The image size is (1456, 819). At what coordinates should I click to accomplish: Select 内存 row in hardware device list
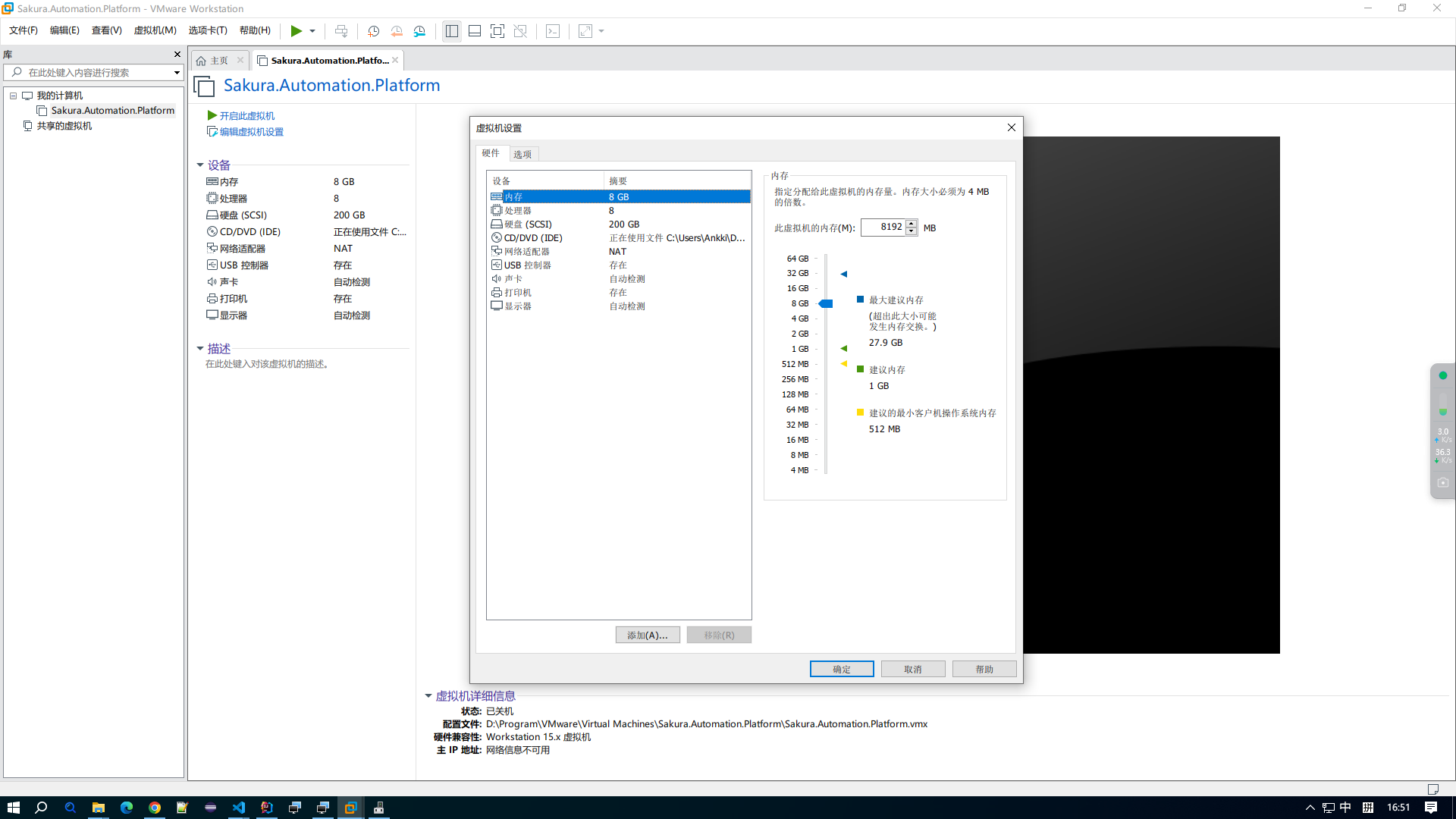point(618,196)
